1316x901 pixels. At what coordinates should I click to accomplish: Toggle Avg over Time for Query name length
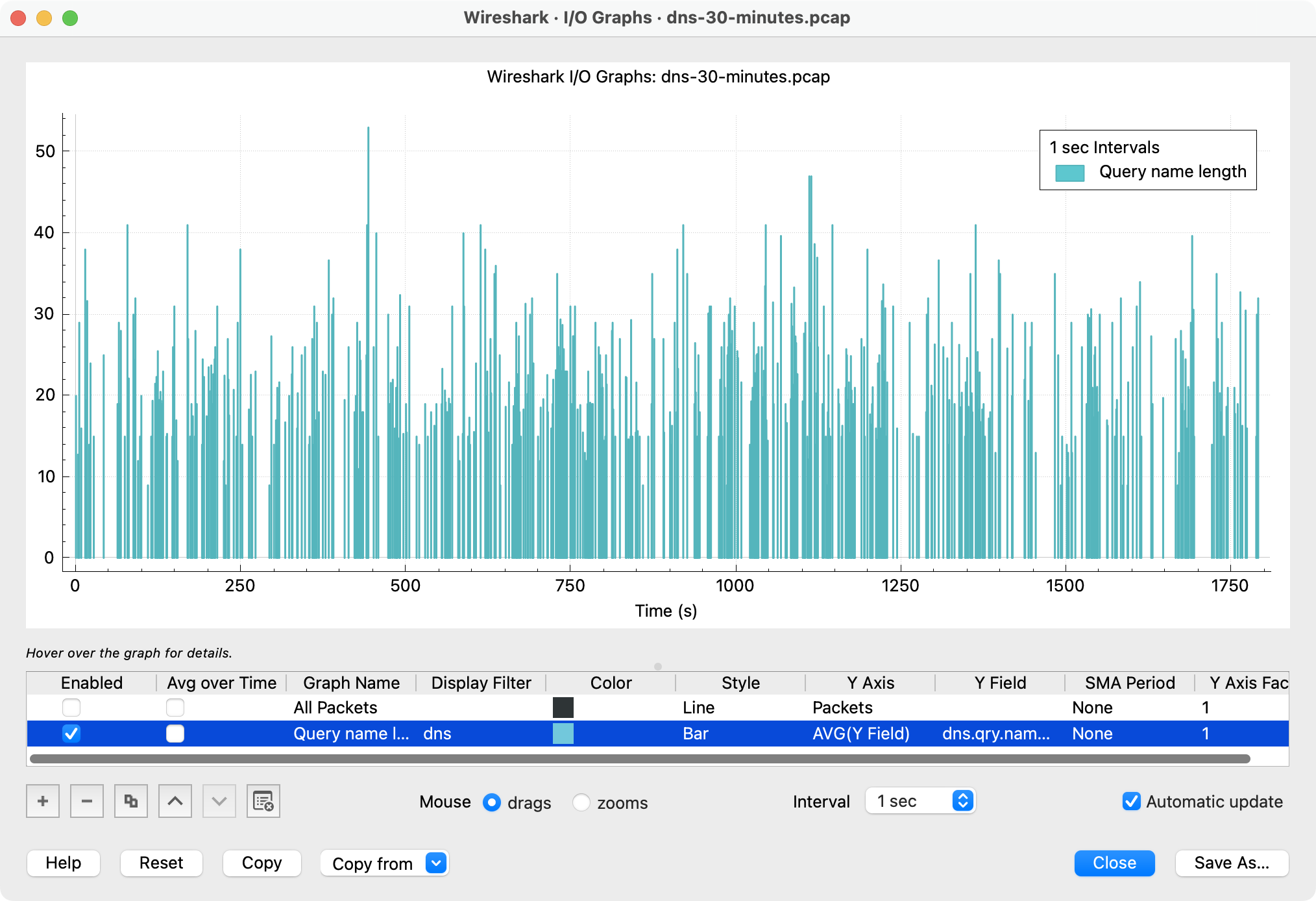point(174,734)
